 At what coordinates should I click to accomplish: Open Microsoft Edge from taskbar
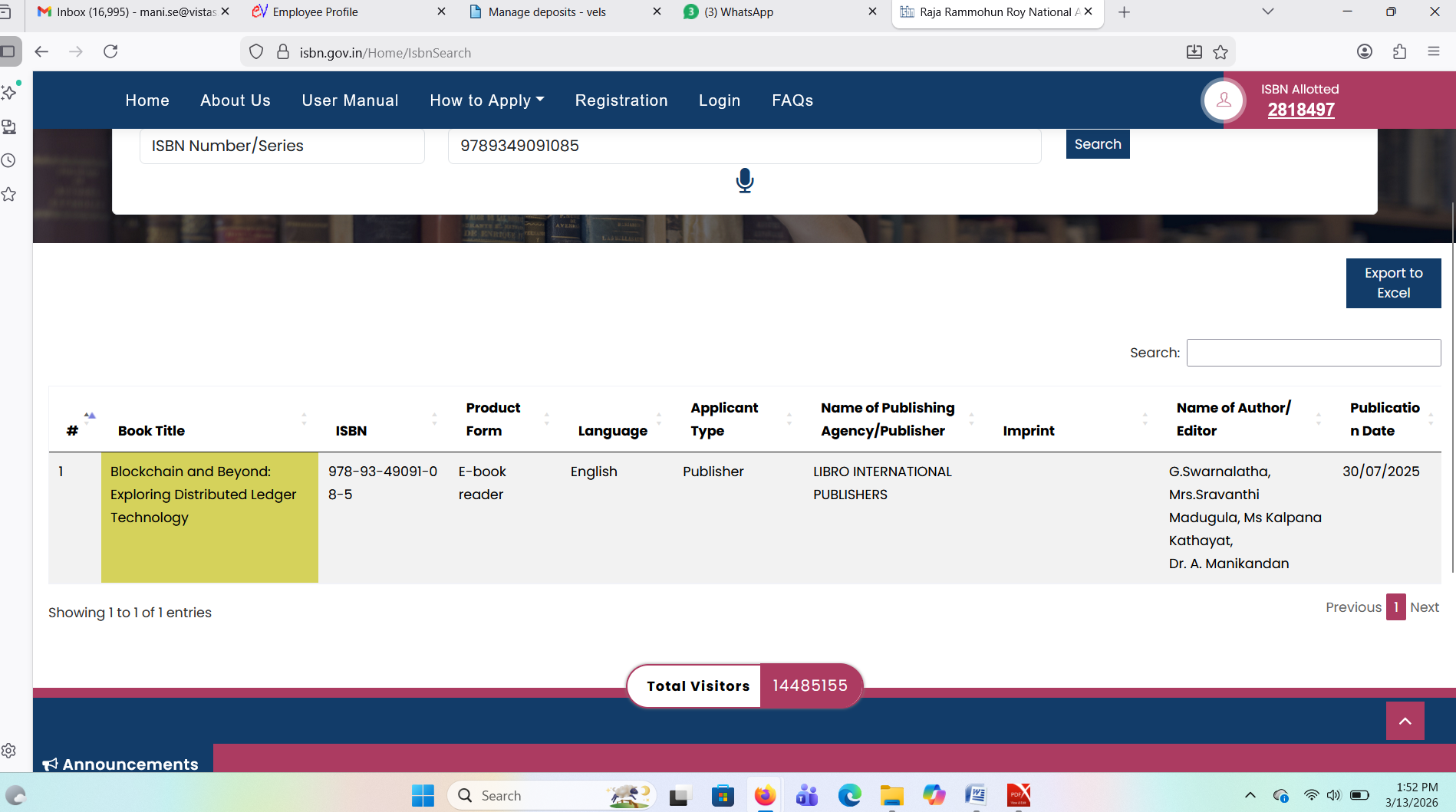pyautogui.click(x=849, y=795)
